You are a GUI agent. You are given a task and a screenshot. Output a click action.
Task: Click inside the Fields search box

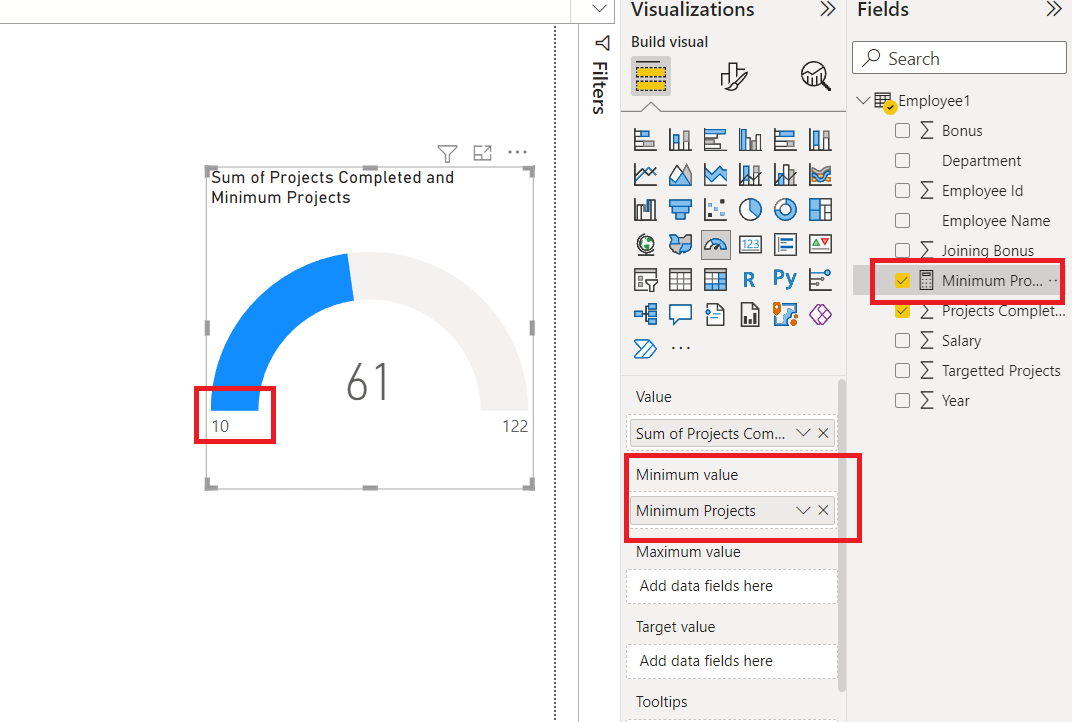click(x=958, y=58)
